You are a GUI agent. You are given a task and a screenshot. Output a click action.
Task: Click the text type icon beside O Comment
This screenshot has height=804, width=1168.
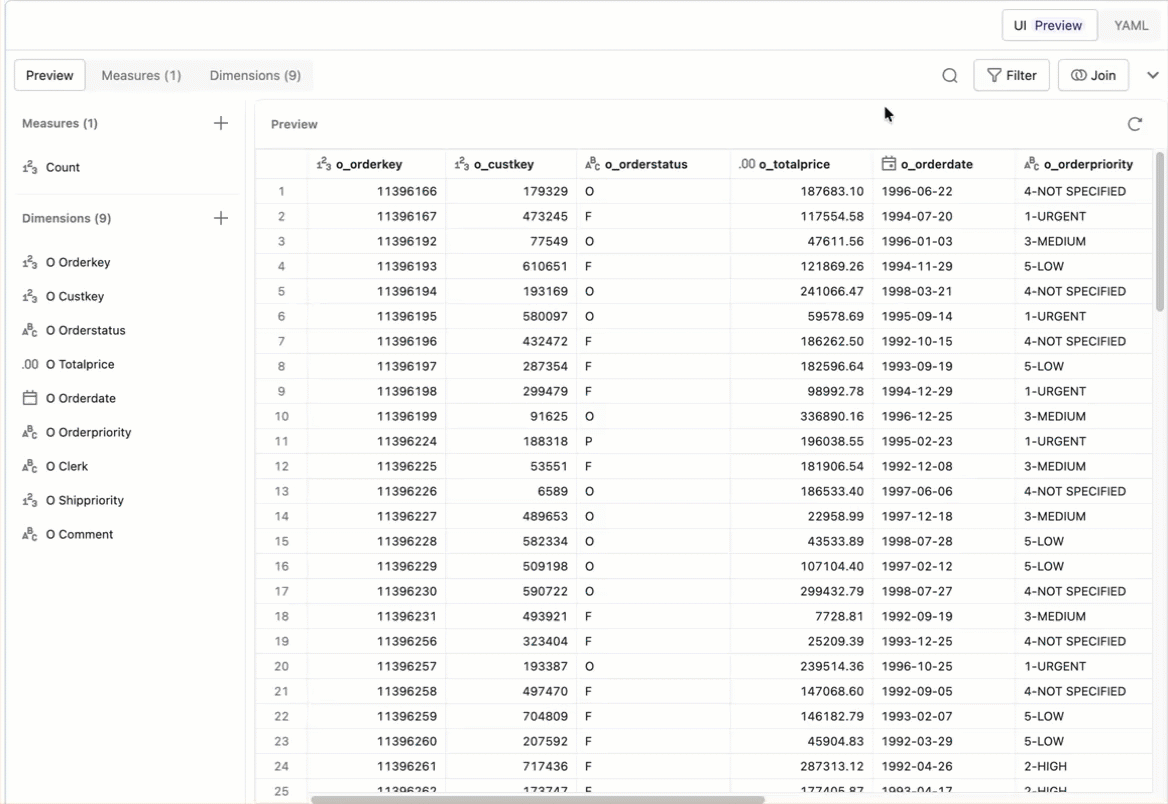[x=30, y=534]
